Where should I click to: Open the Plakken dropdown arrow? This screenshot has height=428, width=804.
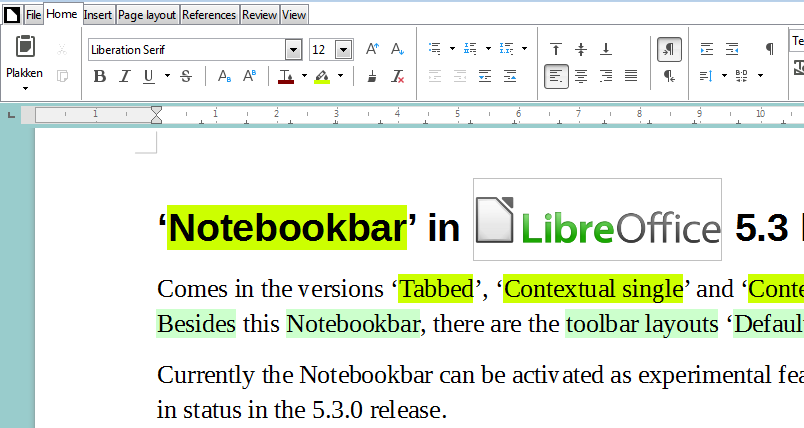25,88
